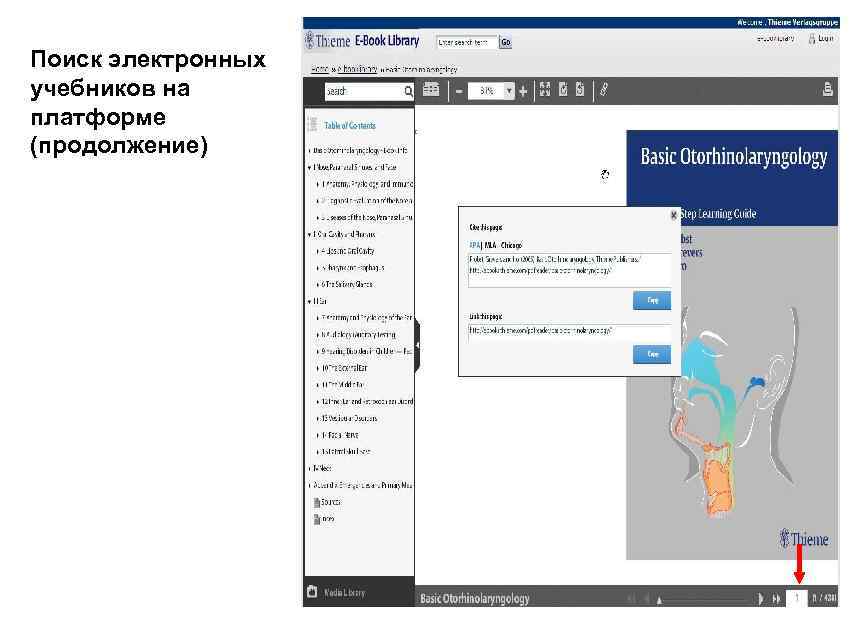Click the cite/link chain icon
The image size is (851, 624).
[x=604, y=90]
